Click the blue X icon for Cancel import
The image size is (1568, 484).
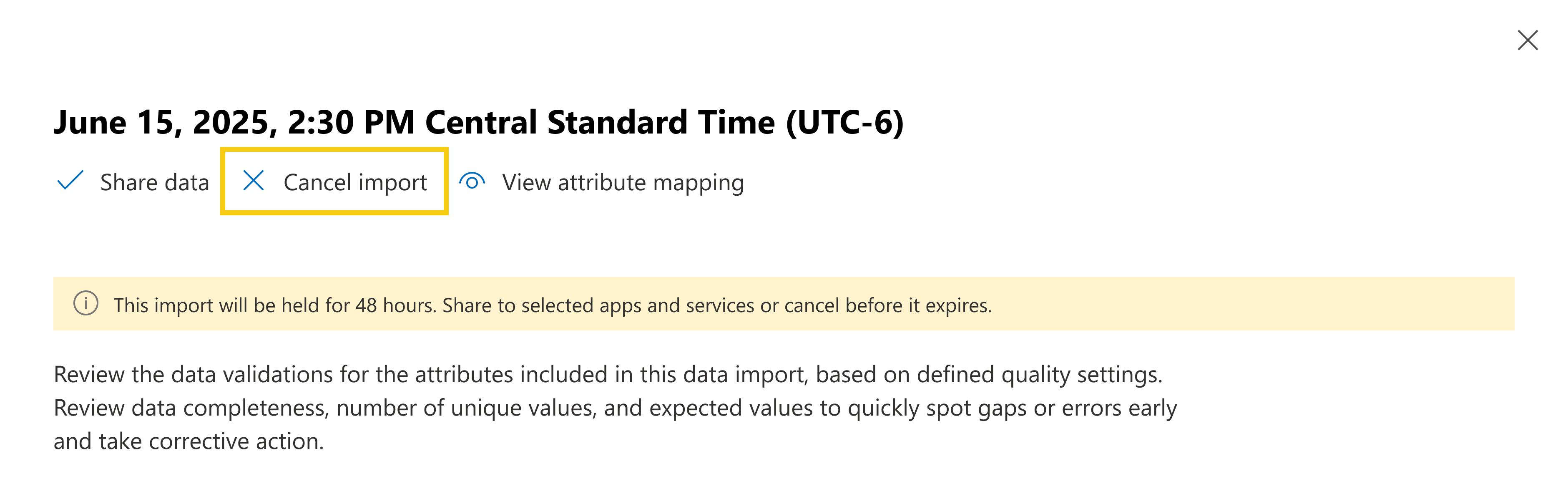tap(253, 181)
